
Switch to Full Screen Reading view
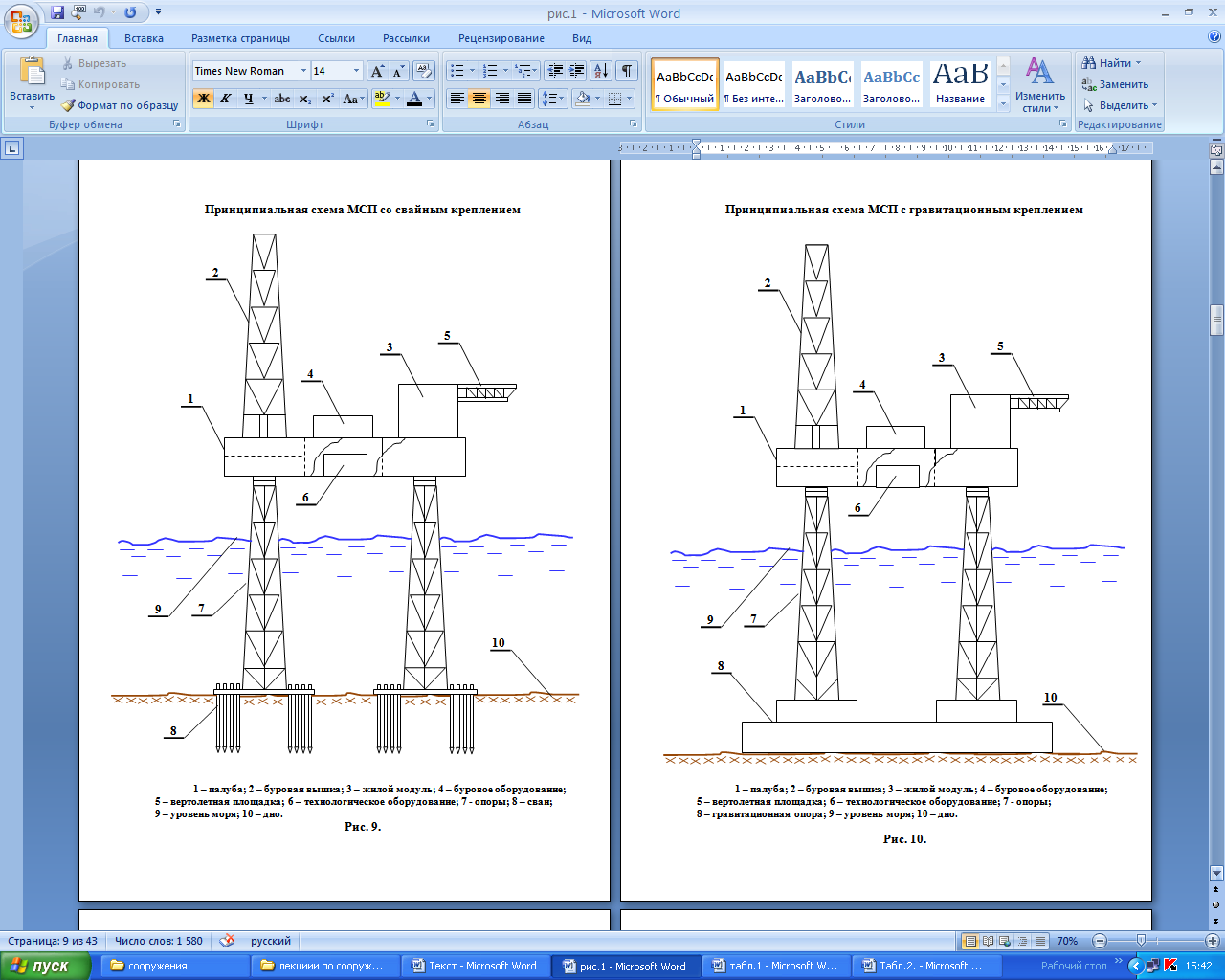988,941
